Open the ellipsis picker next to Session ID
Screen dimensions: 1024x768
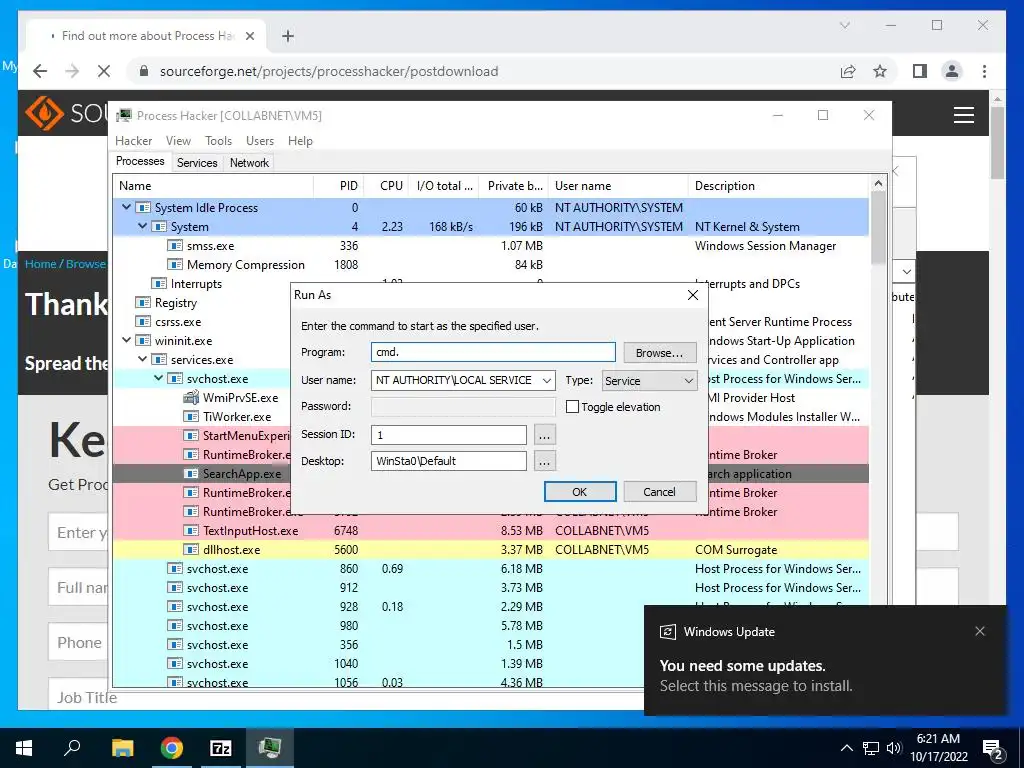pos(545,434)
